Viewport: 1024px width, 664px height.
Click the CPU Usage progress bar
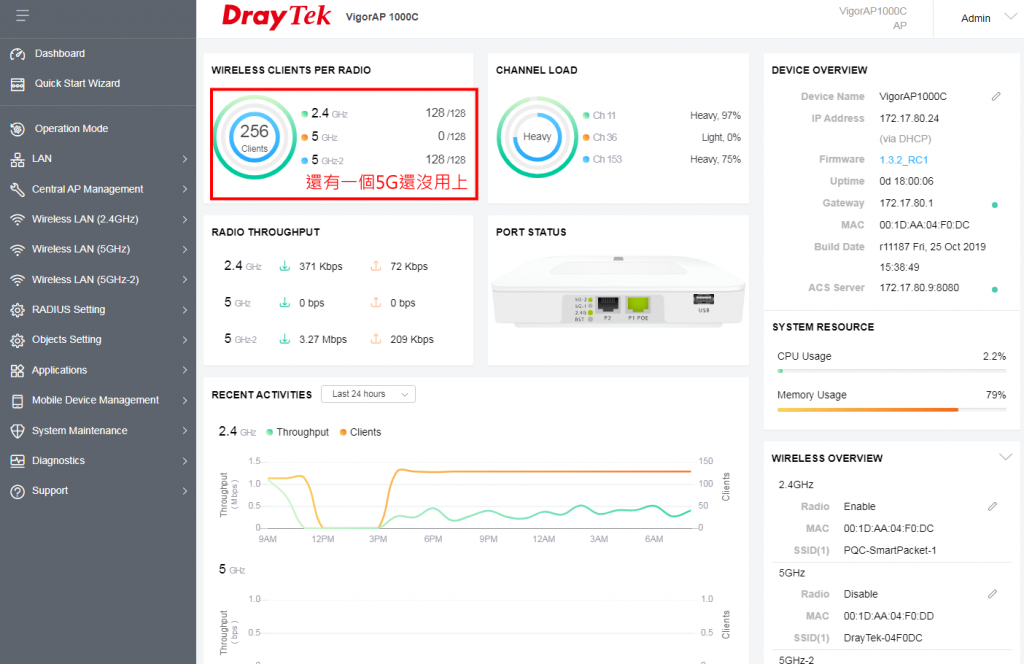pos(891,371)
